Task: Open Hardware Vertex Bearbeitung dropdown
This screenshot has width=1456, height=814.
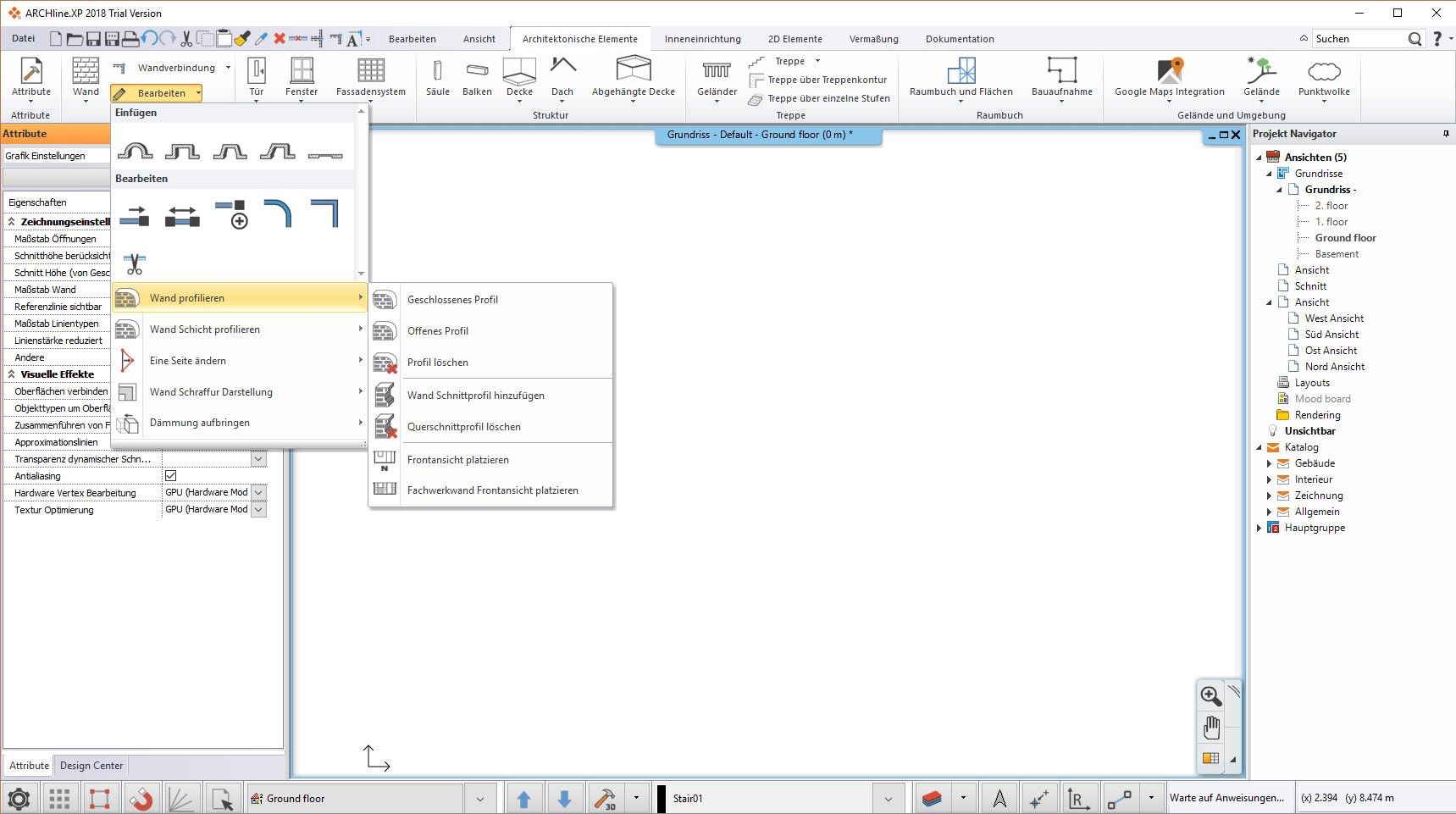Action: coord(258,492)
